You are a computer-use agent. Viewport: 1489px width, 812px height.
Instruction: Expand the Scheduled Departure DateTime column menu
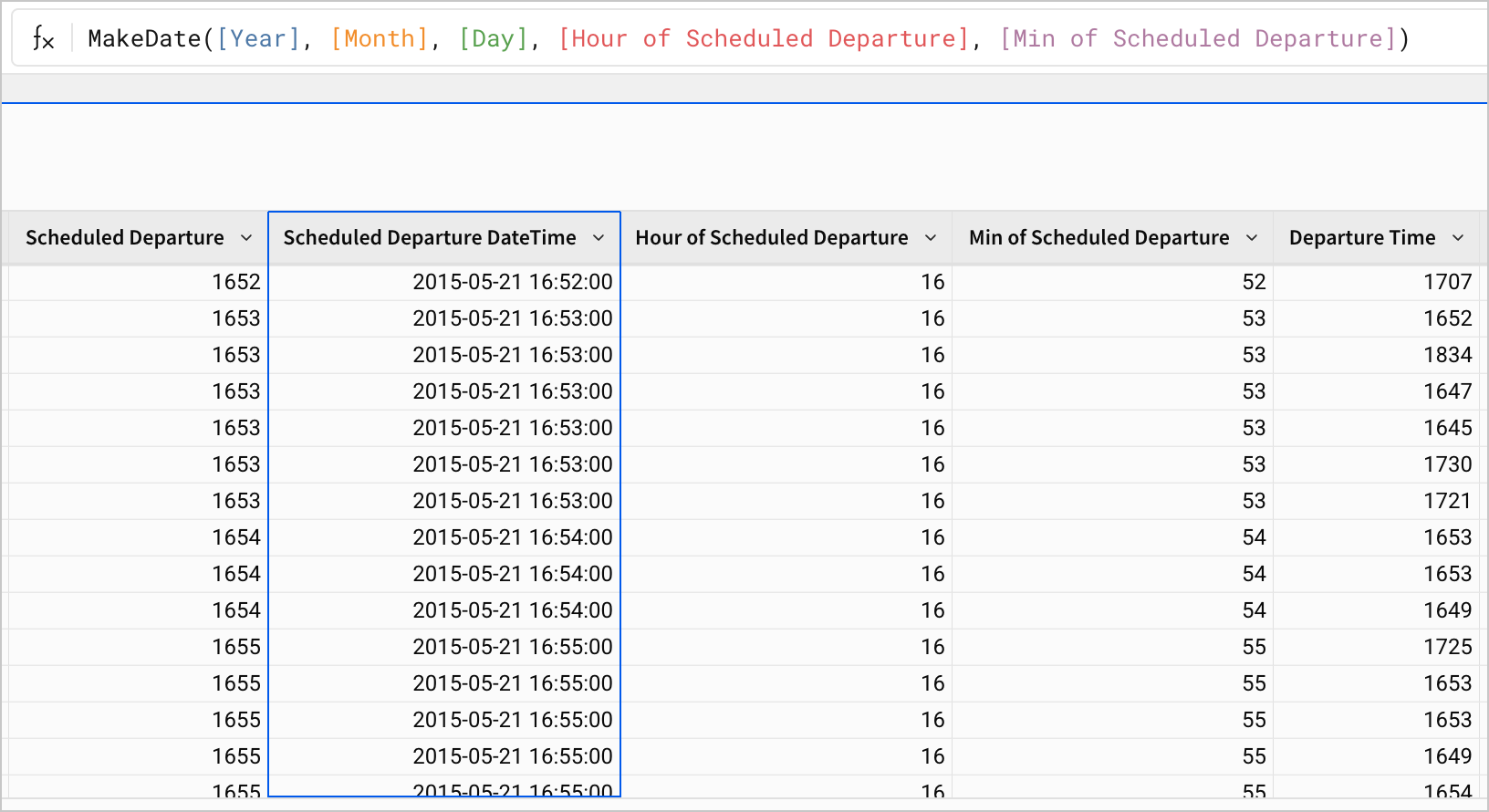click(x=599, y=238)
